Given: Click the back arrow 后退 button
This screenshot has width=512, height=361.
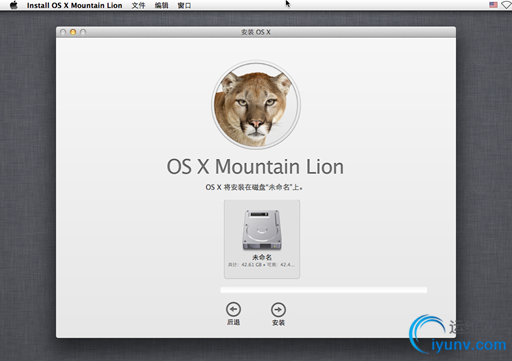Looking at the screenshot, I should coord(233,309).
